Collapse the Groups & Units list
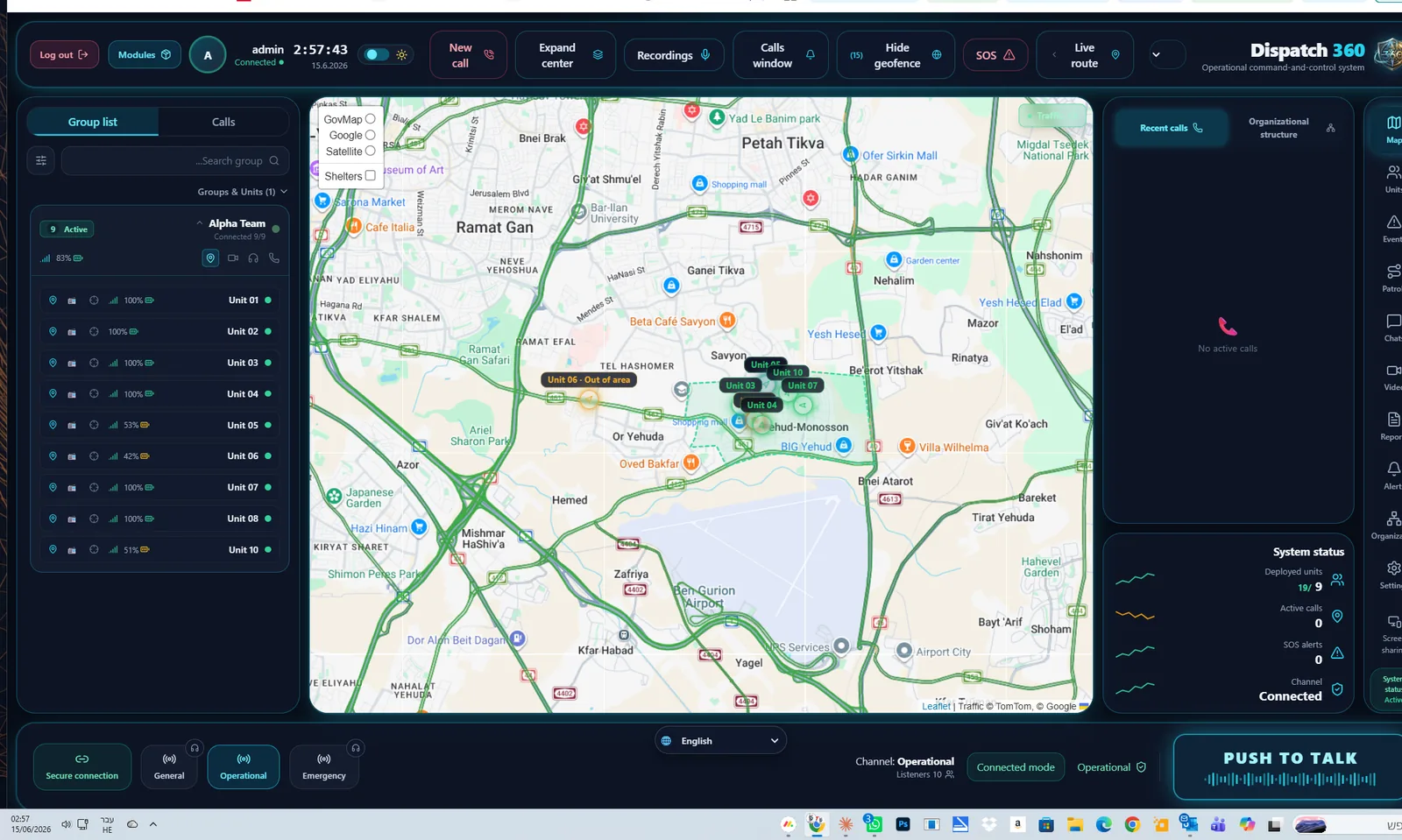 [x=284, y=192]
